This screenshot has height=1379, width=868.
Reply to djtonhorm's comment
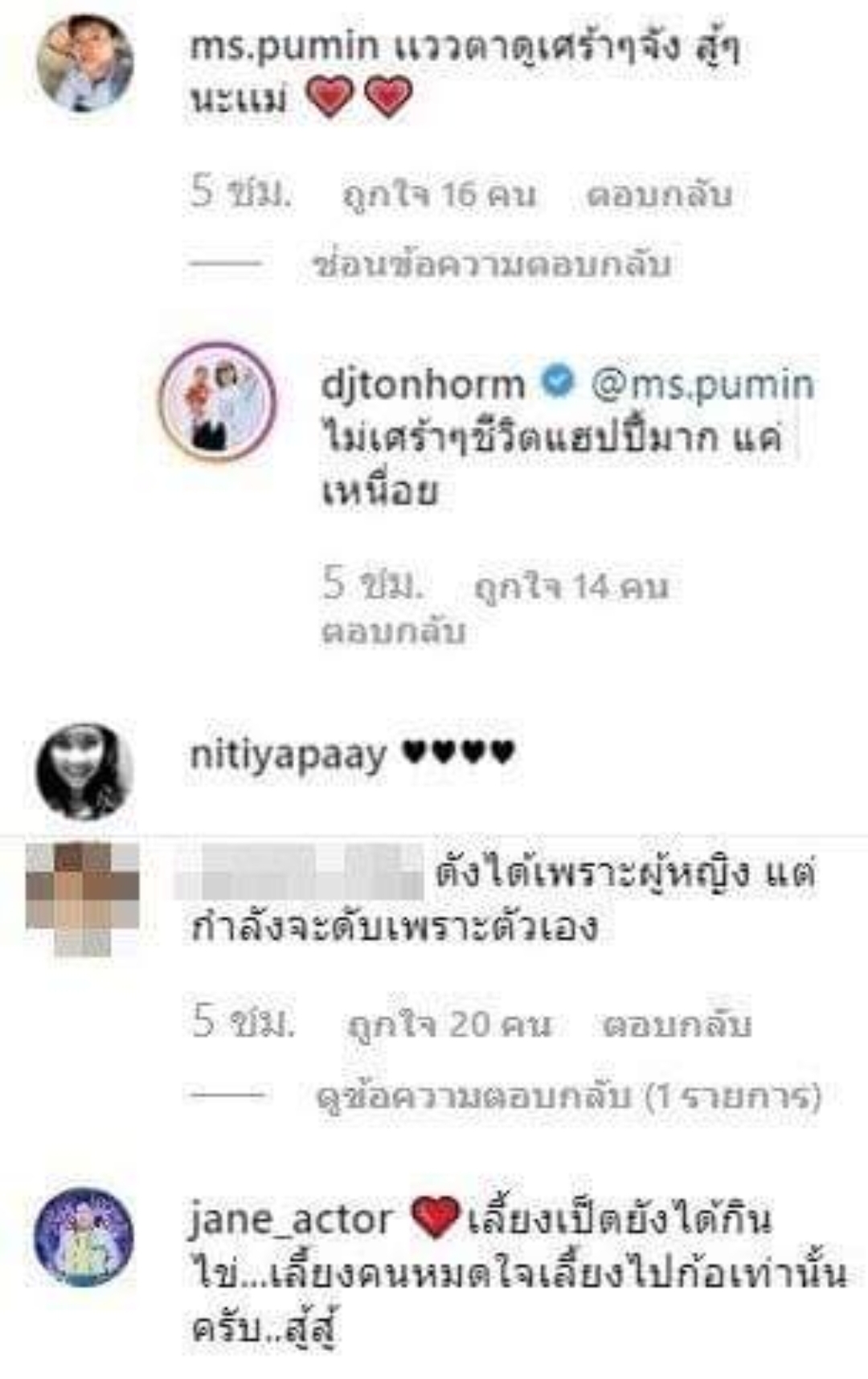394,632
